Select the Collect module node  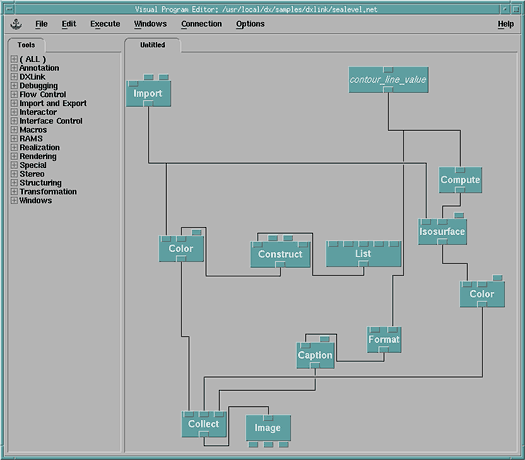click(204, 424)
